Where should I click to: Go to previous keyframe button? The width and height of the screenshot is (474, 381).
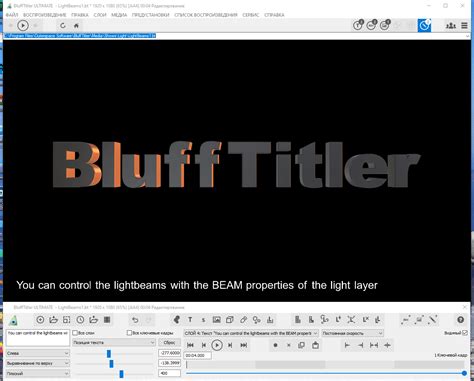204,345
